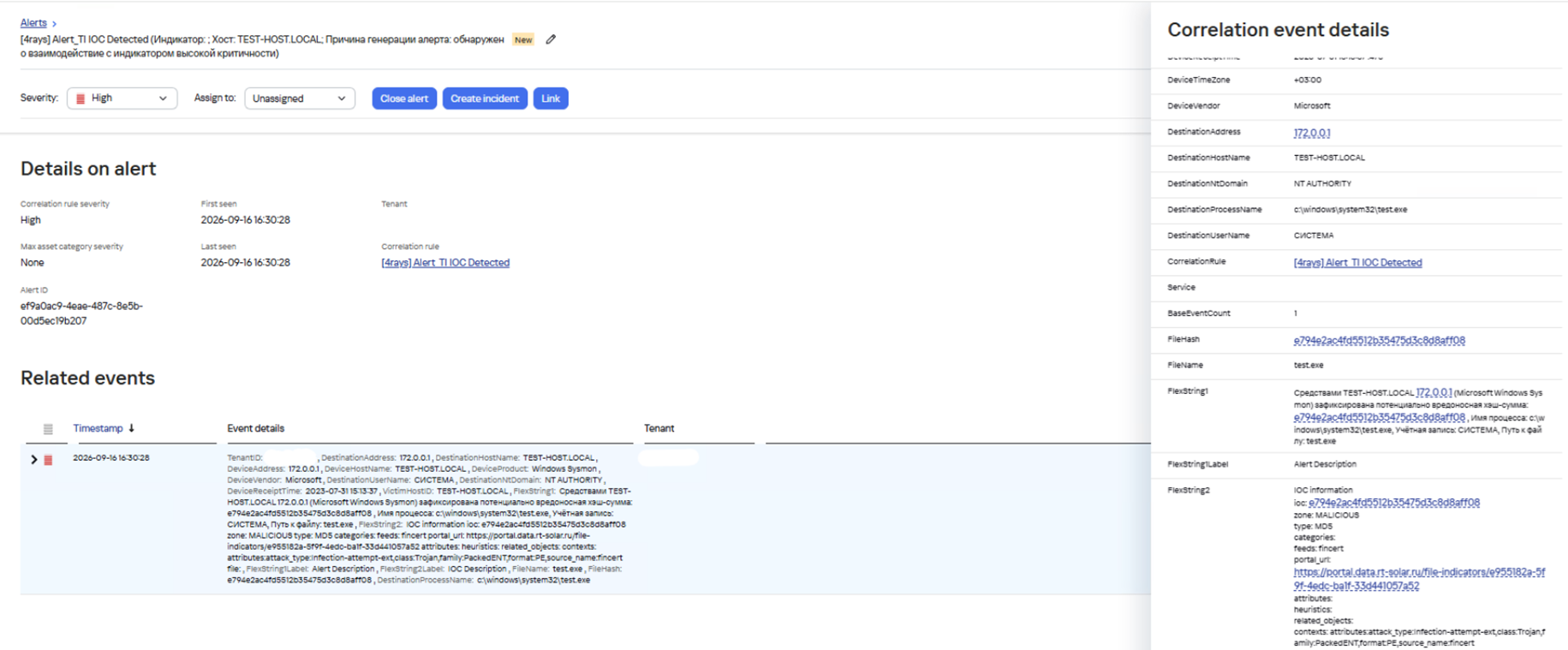The width and height of the screenshot is (1568, 650).
Task: Sort by Timestamp descending arrow
Action: (131, 427)
